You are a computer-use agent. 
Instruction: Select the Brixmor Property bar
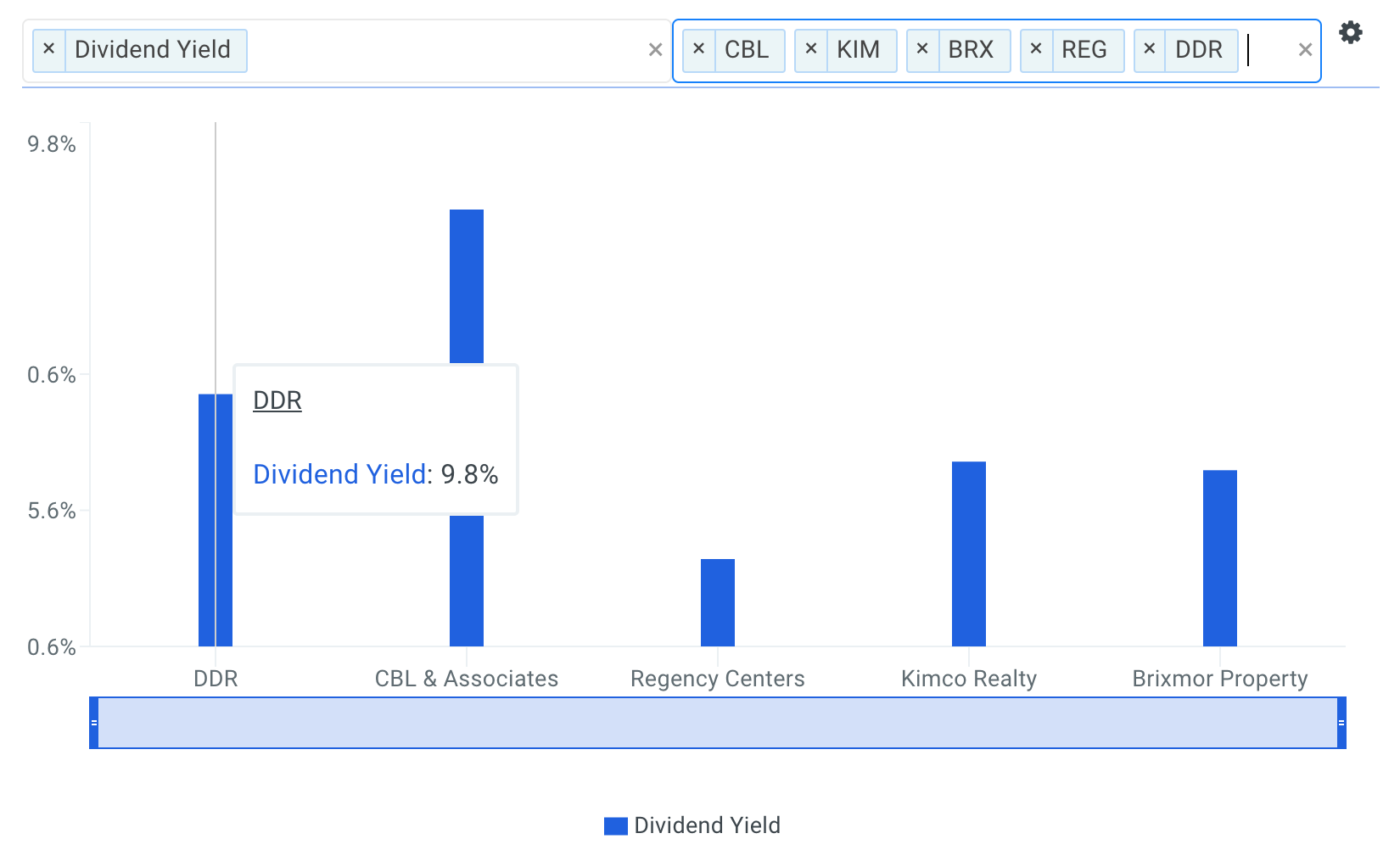(1220, 558)
